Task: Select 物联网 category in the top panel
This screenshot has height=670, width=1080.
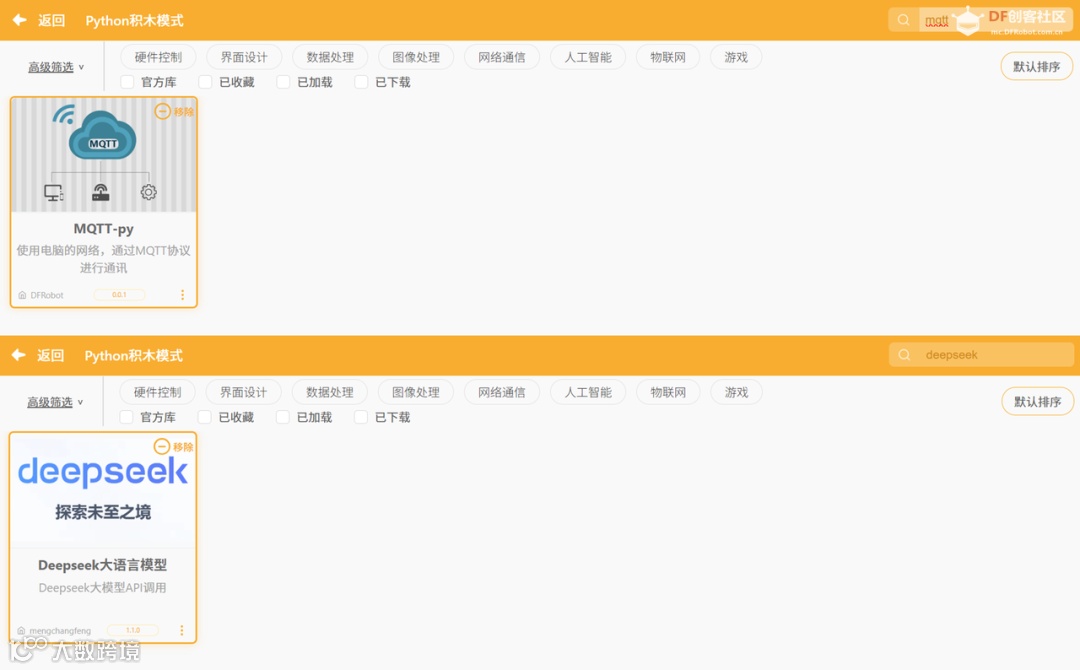Action: [668, 57]
